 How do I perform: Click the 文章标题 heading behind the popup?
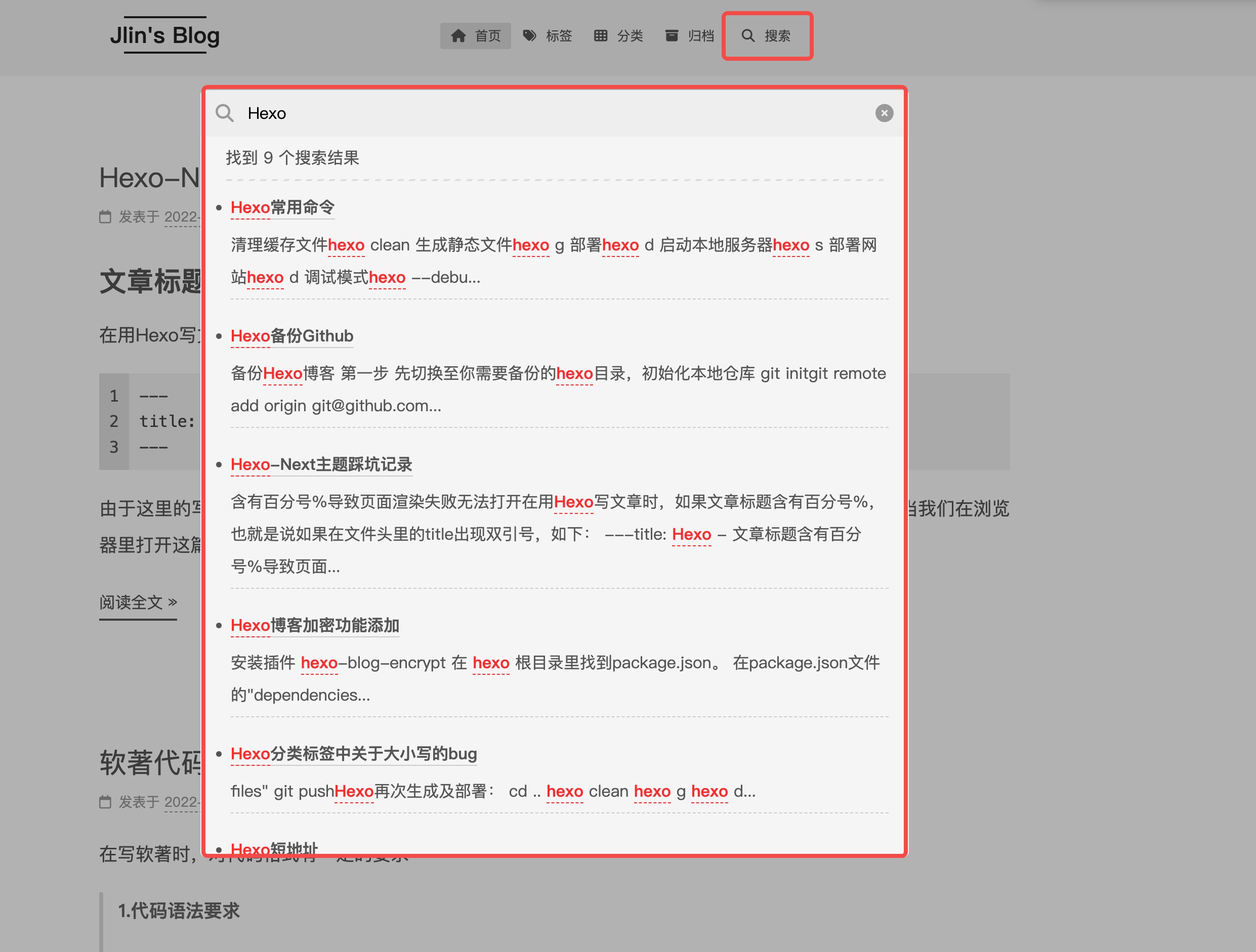click(150, 281)
